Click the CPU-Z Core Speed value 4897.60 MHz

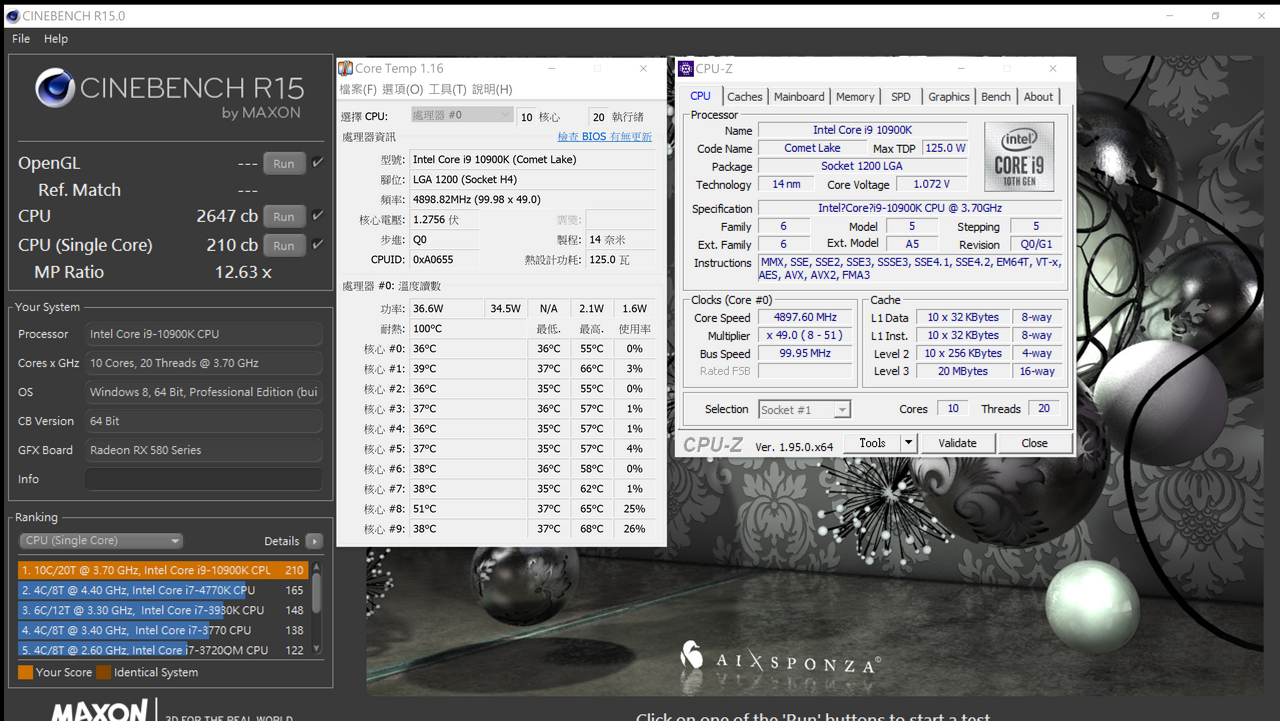(806, 317)
